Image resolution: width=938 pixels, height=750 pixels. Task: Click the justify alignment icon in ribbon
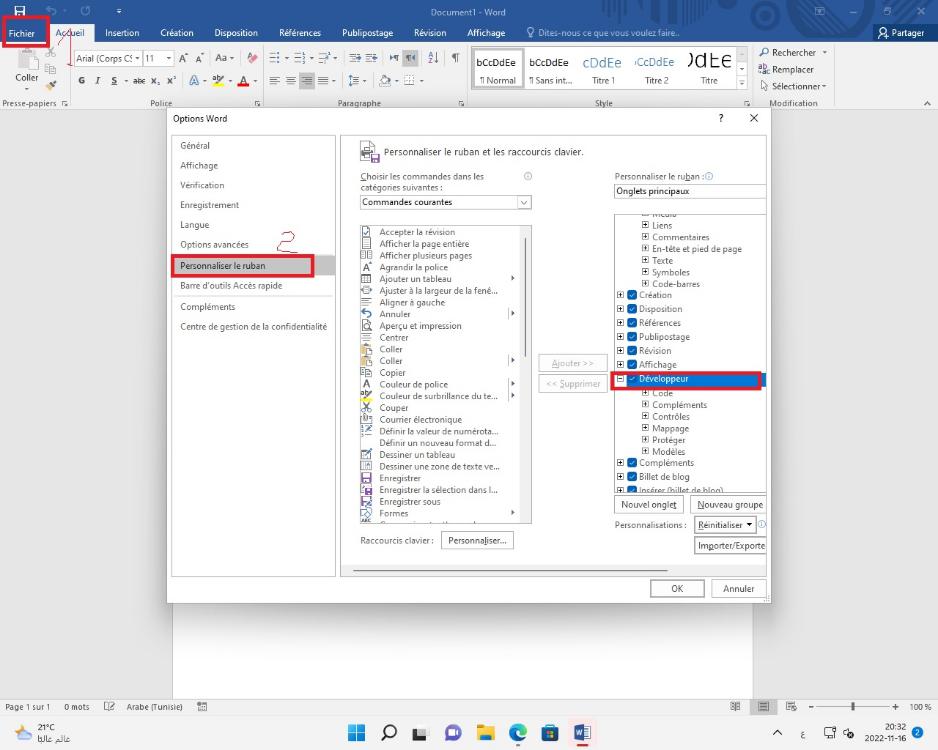[323, 80]
